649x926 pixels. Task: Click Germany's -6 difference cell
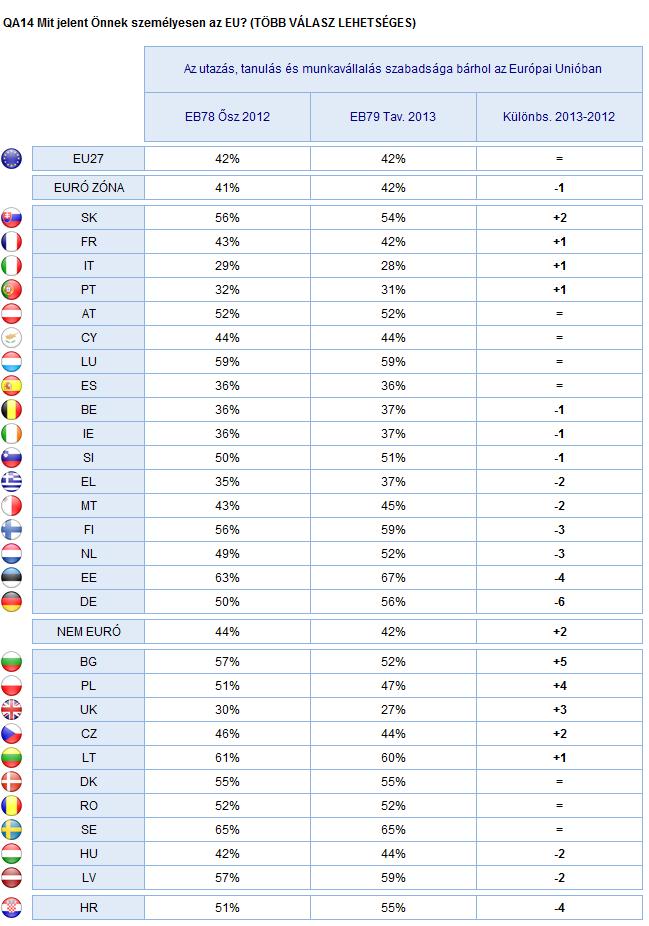(559, 602)
